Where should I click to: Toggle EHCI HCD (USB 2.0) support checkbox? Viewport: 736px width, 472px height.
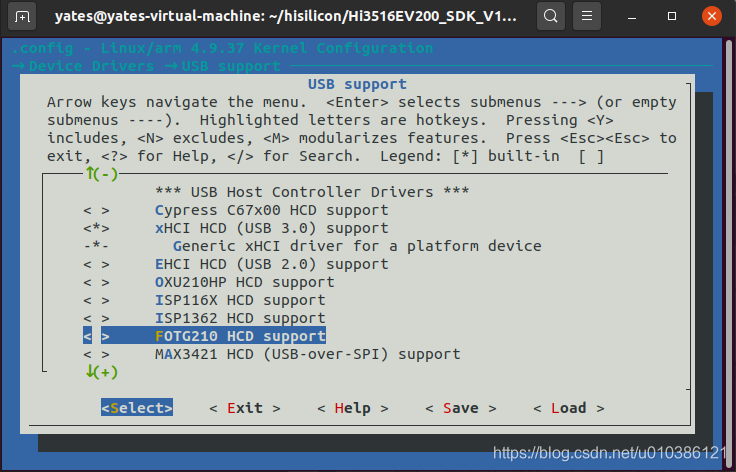(96, 265)
